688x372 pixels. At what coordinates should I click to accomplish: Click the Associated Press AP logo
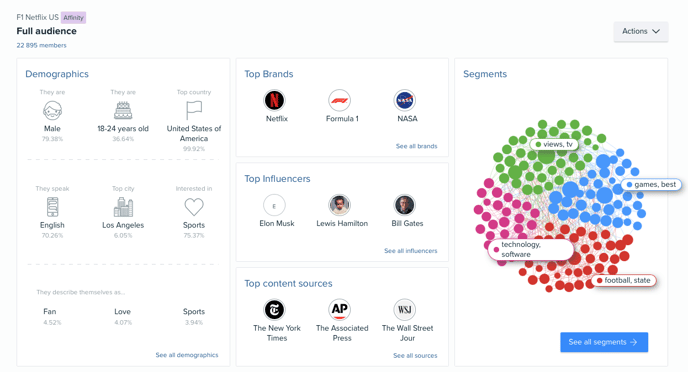[340, 310]
